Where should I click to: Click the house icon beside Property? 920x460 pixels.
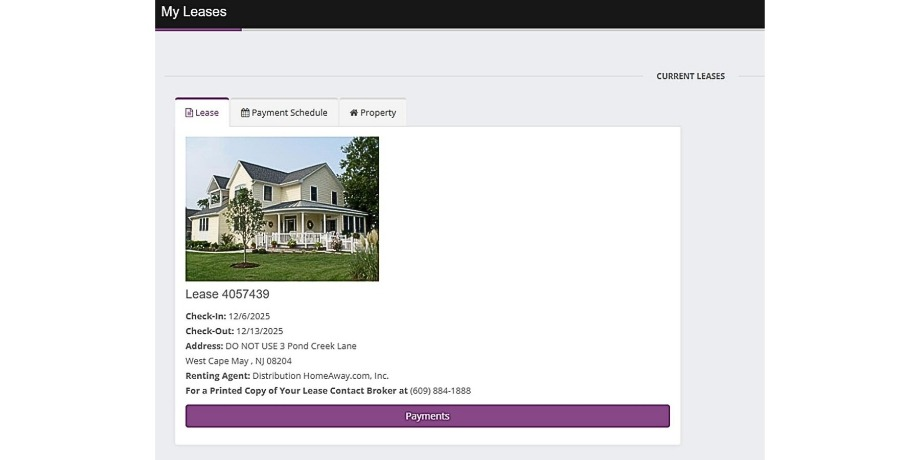click(x=353, y=113)
